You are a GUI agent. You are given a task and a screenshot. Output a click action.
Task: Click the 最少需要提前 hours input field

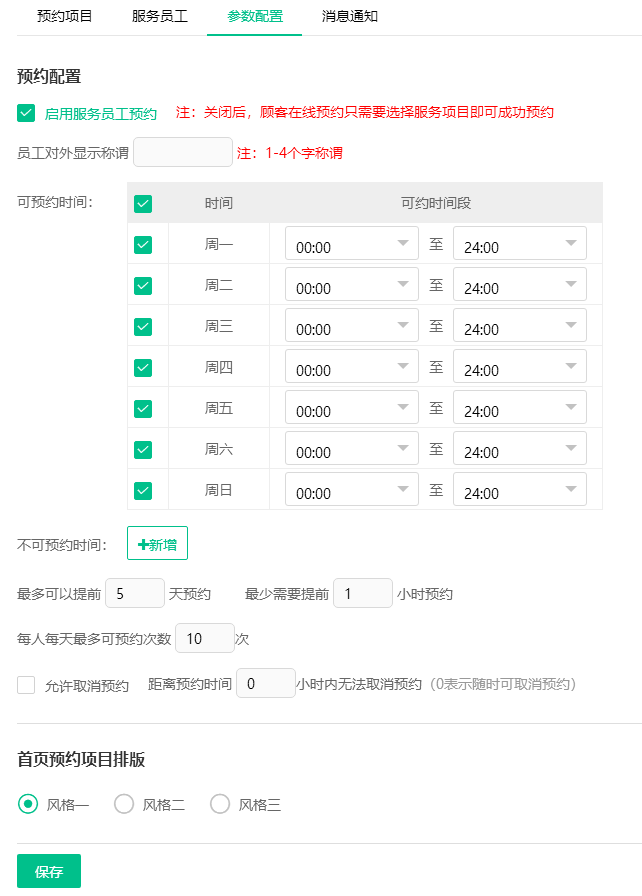(x=363, y=593)
